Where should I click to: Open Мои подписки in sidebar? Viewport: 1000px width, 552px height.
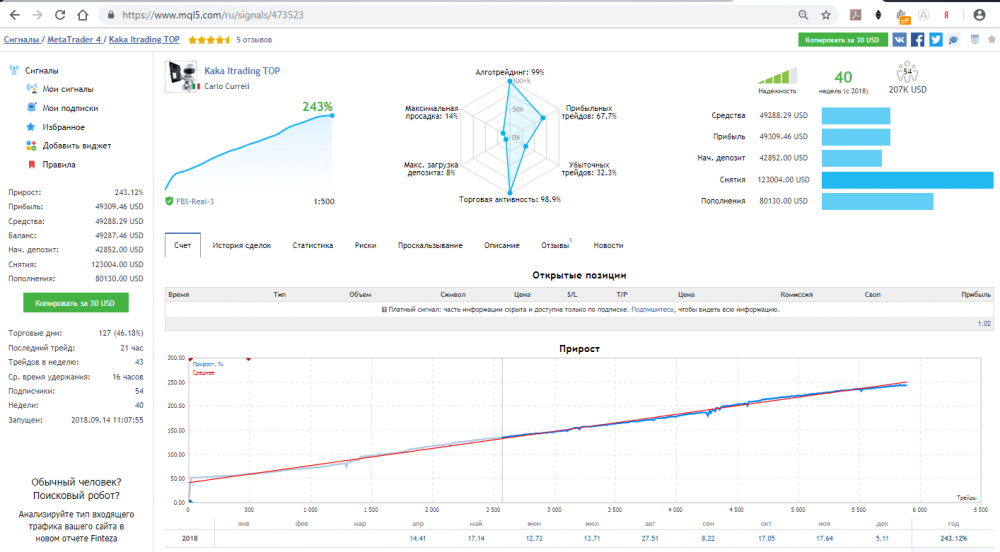tap(70, 108)
